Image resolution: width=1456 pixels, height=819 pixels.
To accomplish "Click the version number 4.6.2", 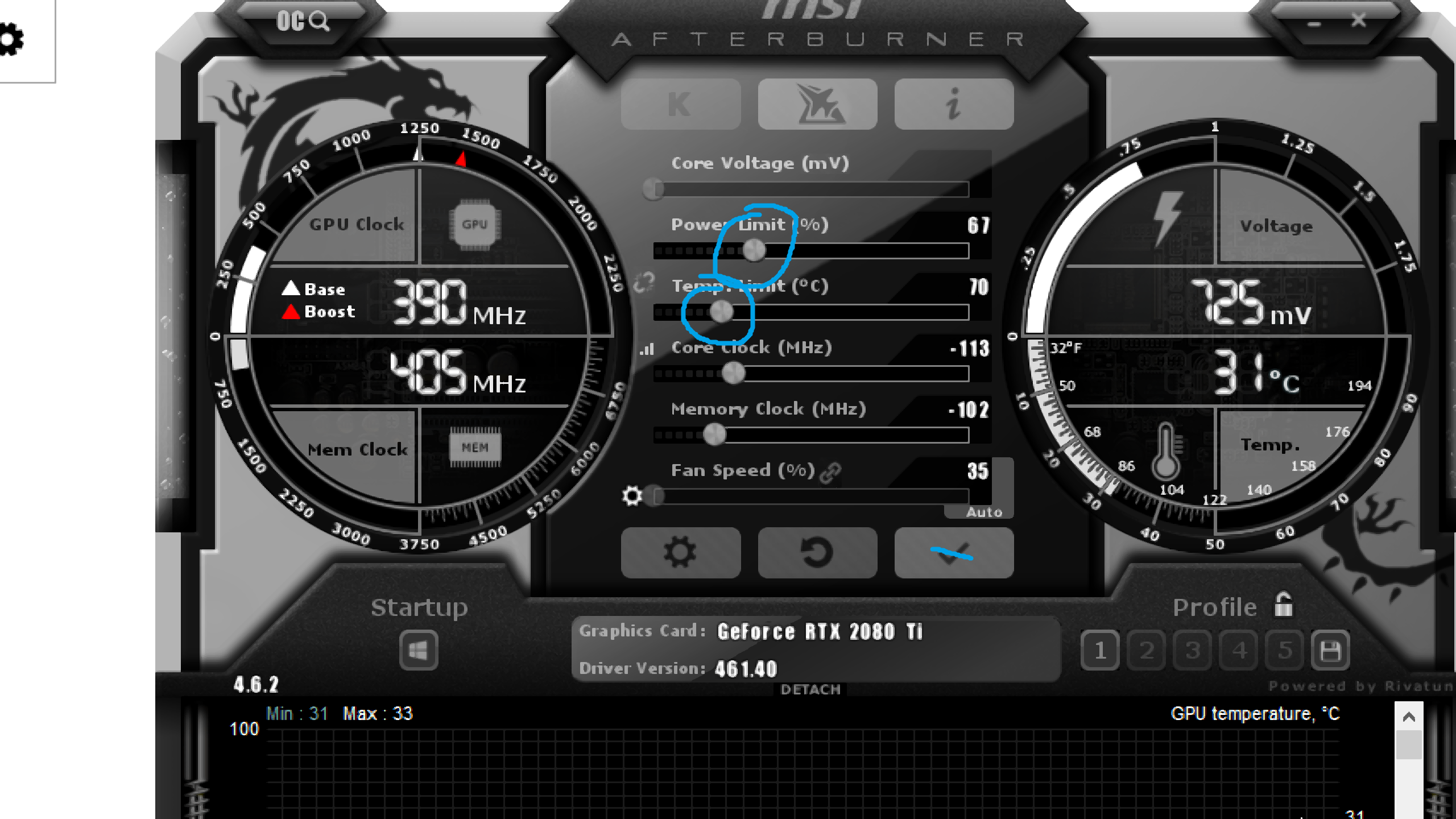I will pos(256,685).
